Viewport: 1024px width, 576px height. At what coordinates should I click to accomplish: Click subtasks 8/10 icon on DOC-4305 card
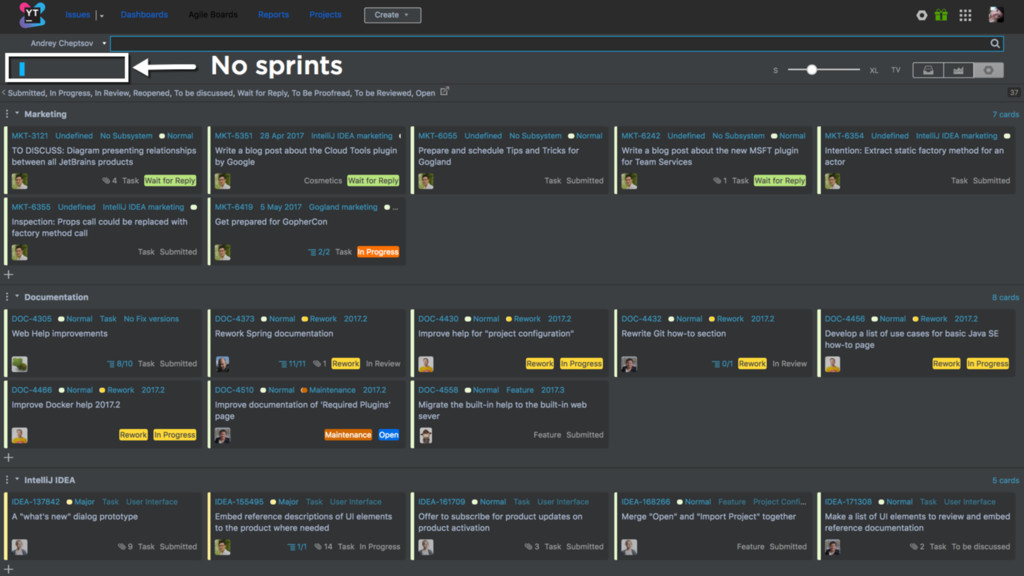(x=111, y=364)
